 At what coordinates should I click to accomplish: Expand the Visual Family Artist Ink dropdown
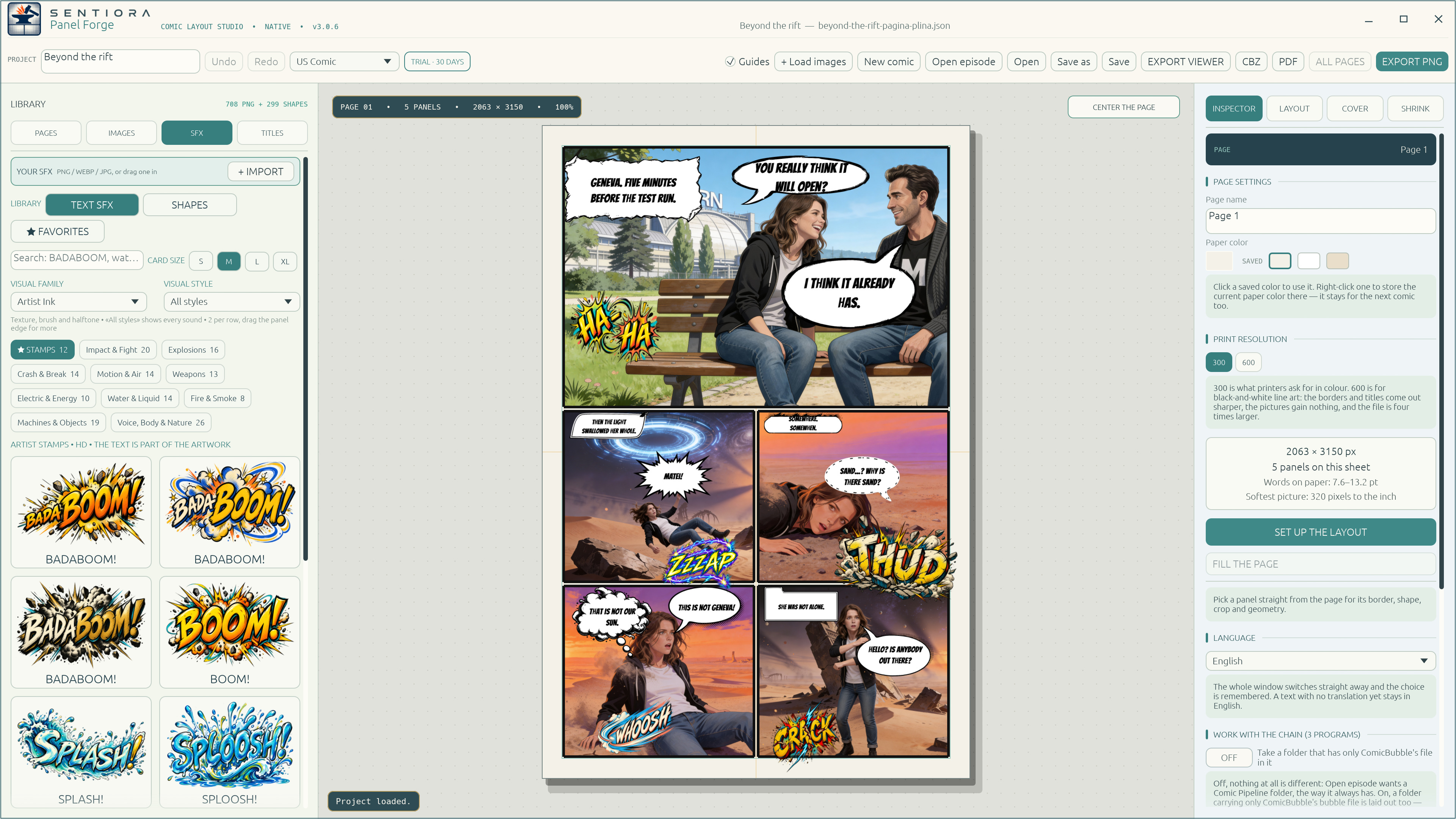click(x=78, y=301)
